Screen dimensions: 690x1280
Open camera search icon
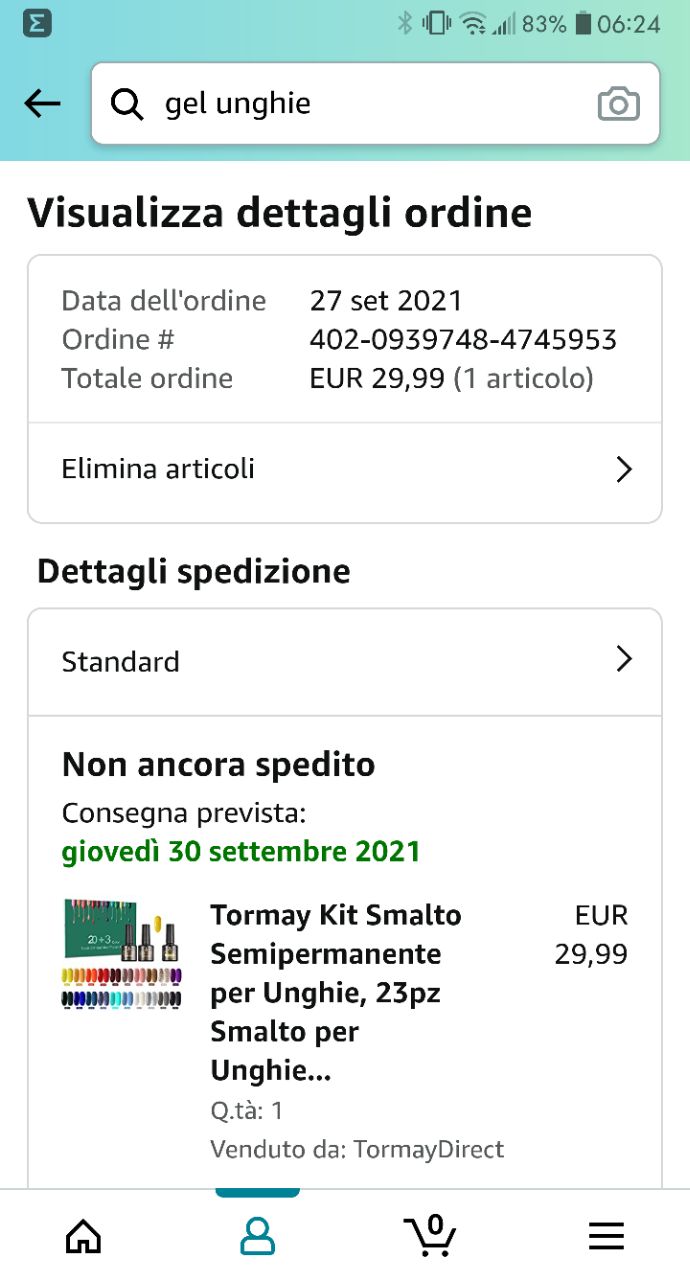(x=618, y=104)
